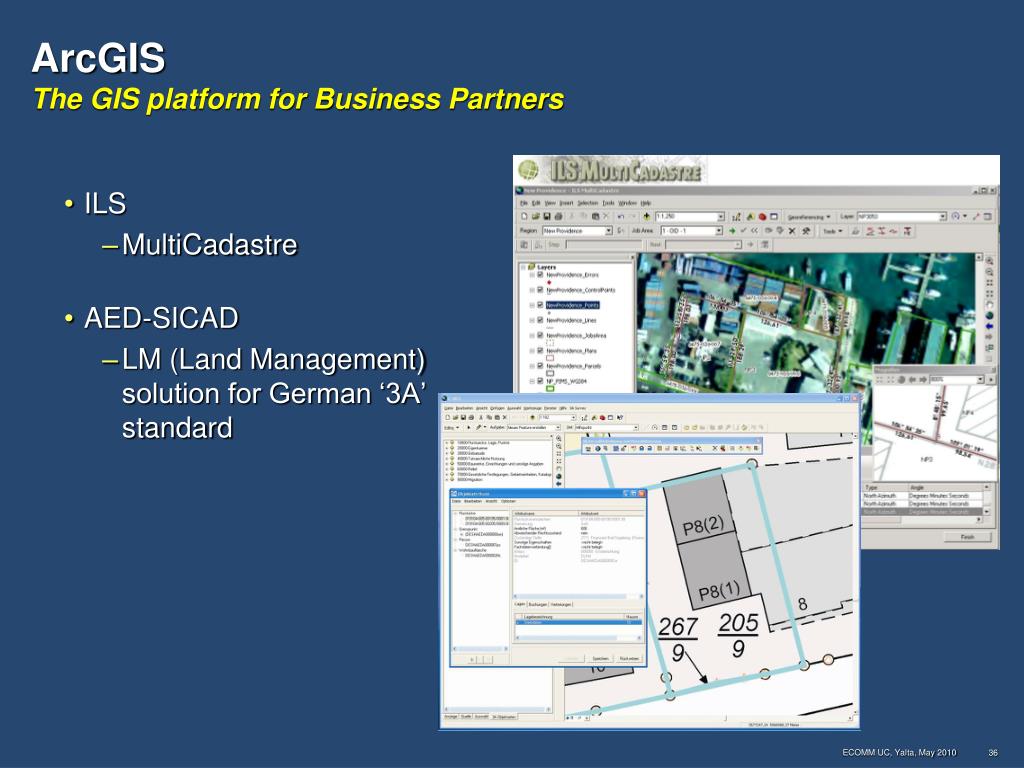Toggle NP_PIMS_WGS84 layer checkbox
The width and height of the screenshot is (1024, 768).
540,381
